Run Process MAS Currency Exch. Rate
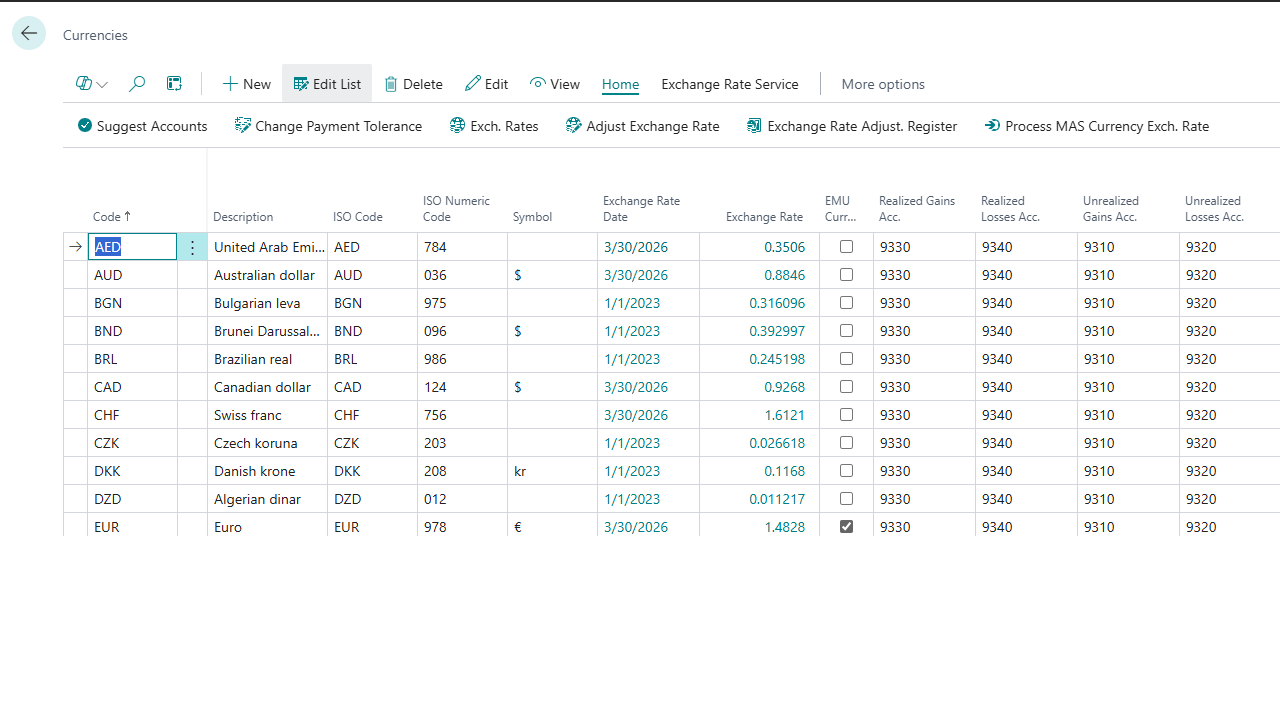 pyautogui.click(x=1097, y=126)
